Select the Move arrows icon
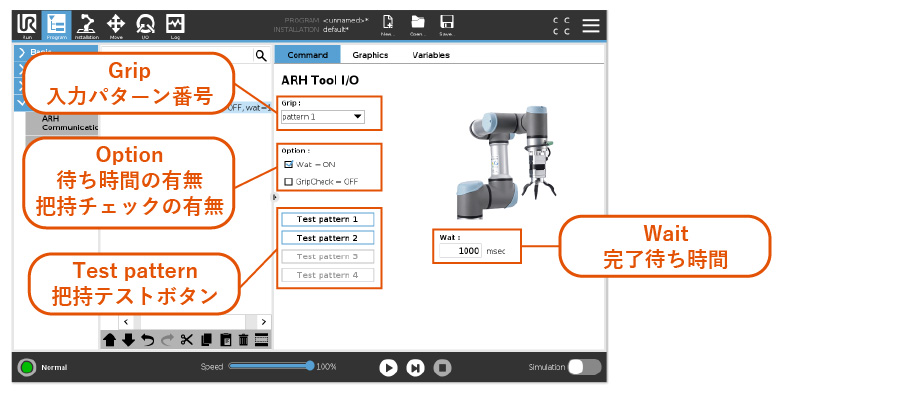The width and height of the screenshot is (900, 395). 116,25
